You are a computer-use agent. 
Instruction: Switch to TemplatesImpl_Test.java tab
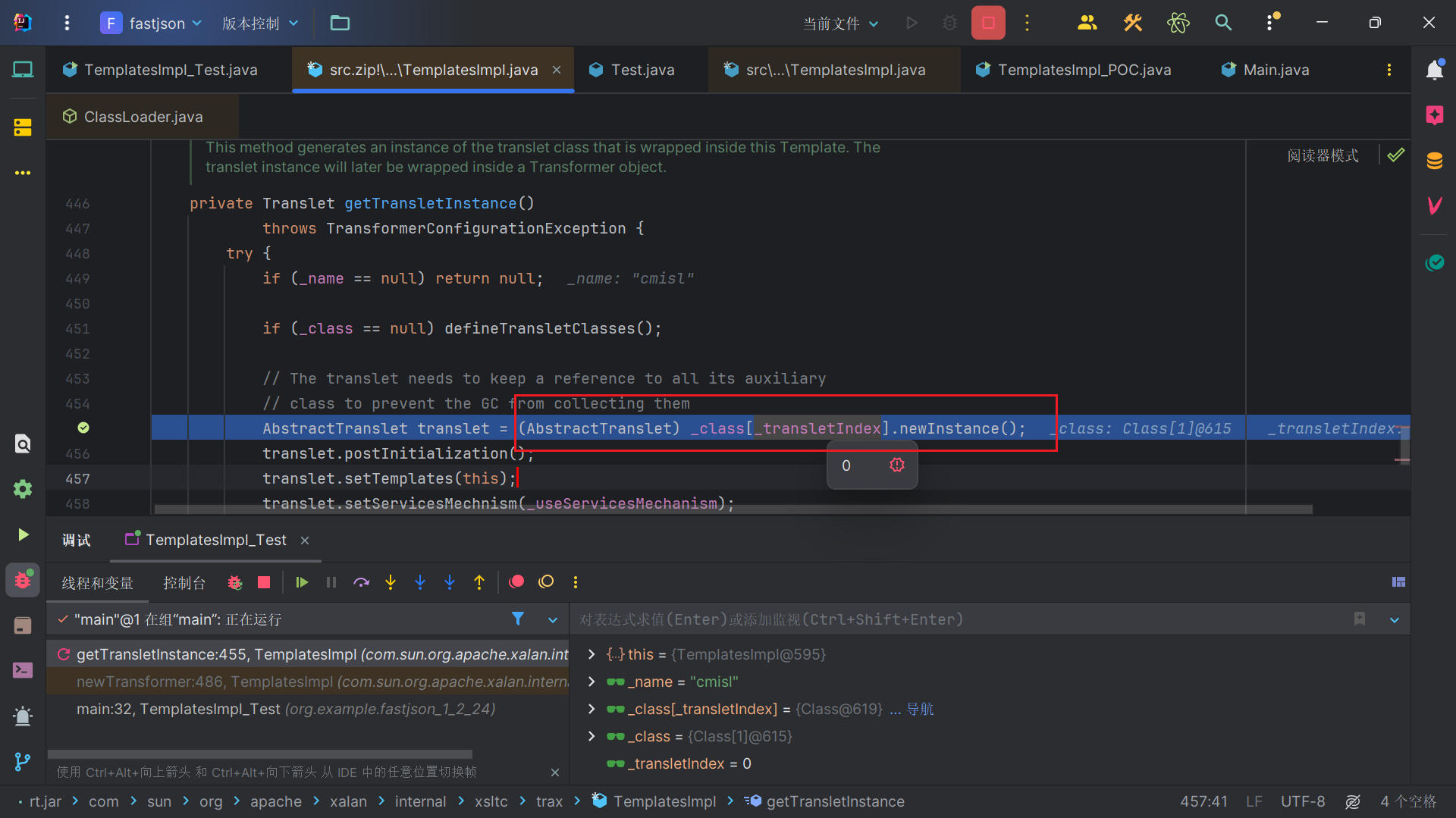[x=170, y=70]
